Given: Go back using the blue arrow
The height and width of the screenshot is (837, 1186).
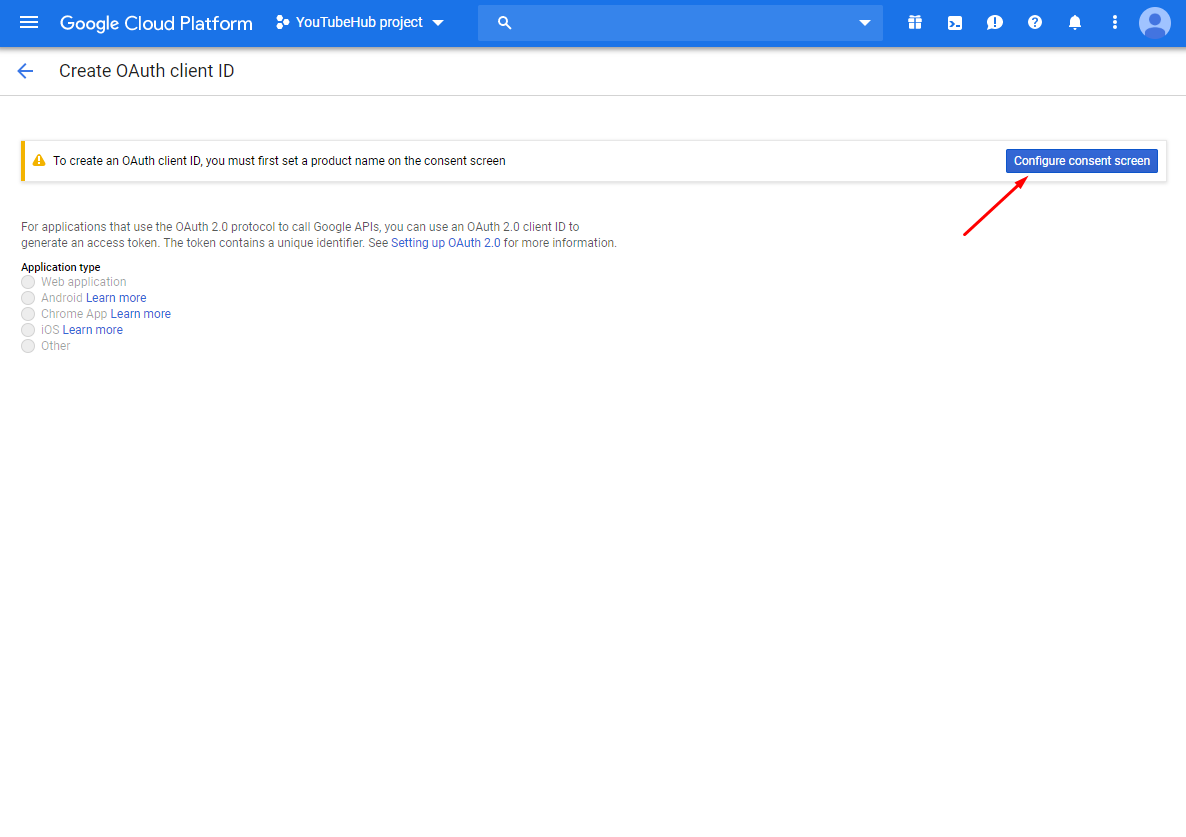Looking at the screenshot, I should [24, 70].
